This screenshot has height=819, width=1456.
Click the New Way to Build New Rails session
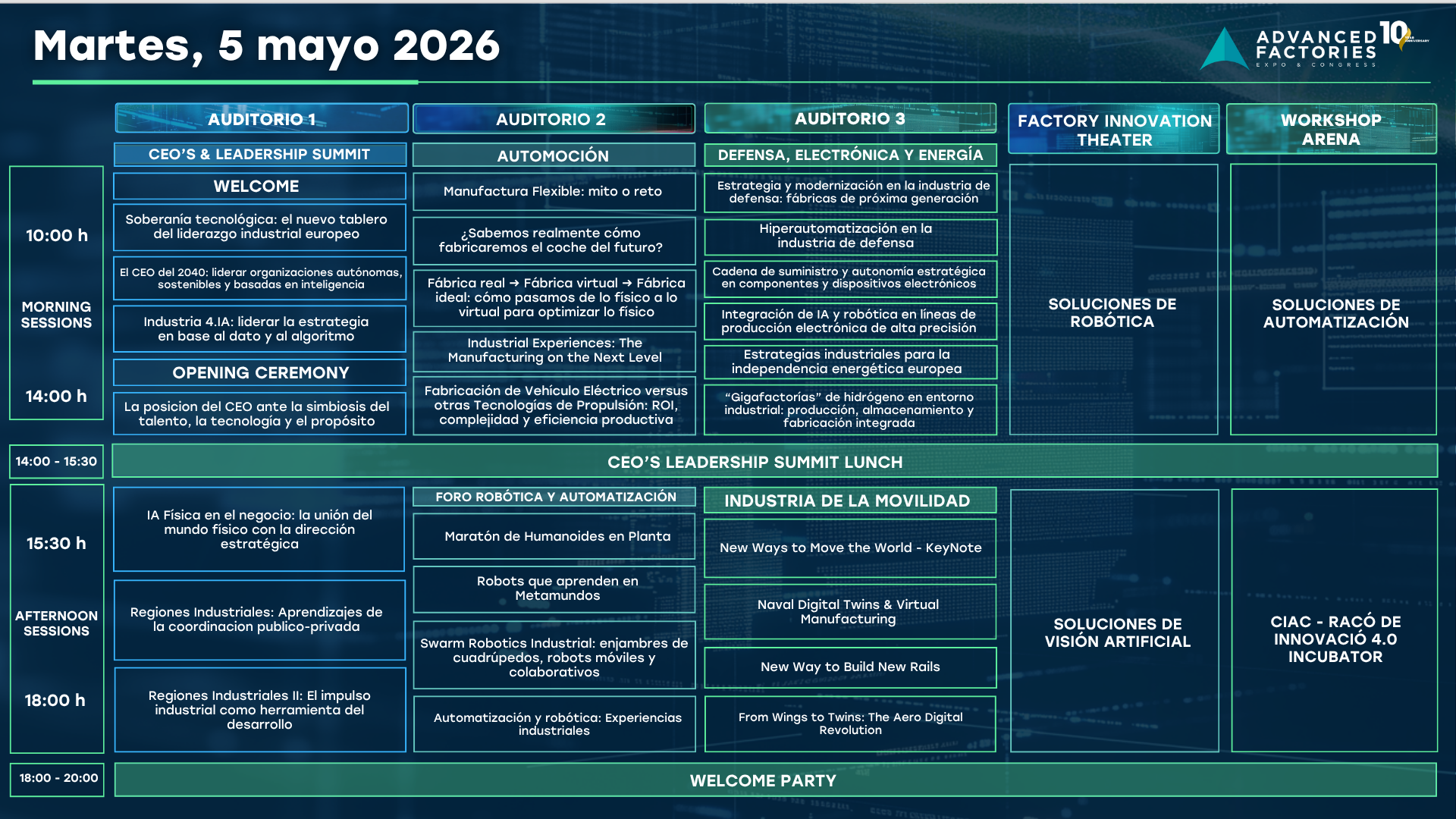pos(850,667)
